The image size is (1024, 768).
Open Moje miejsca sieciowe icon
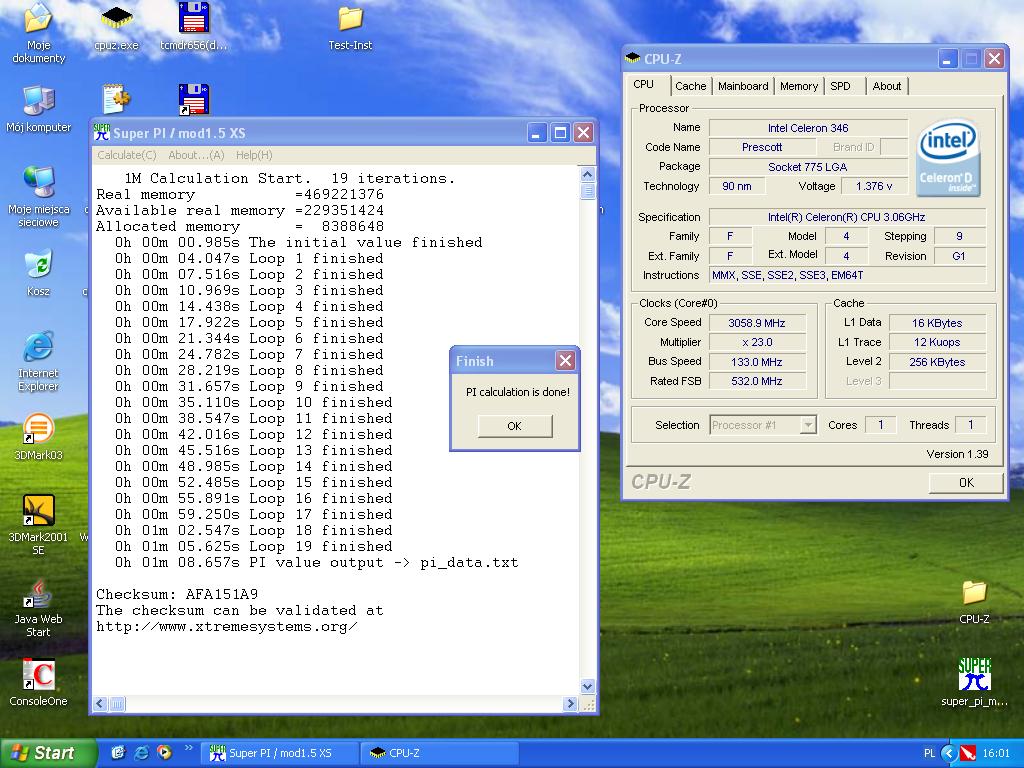[38, 196]
